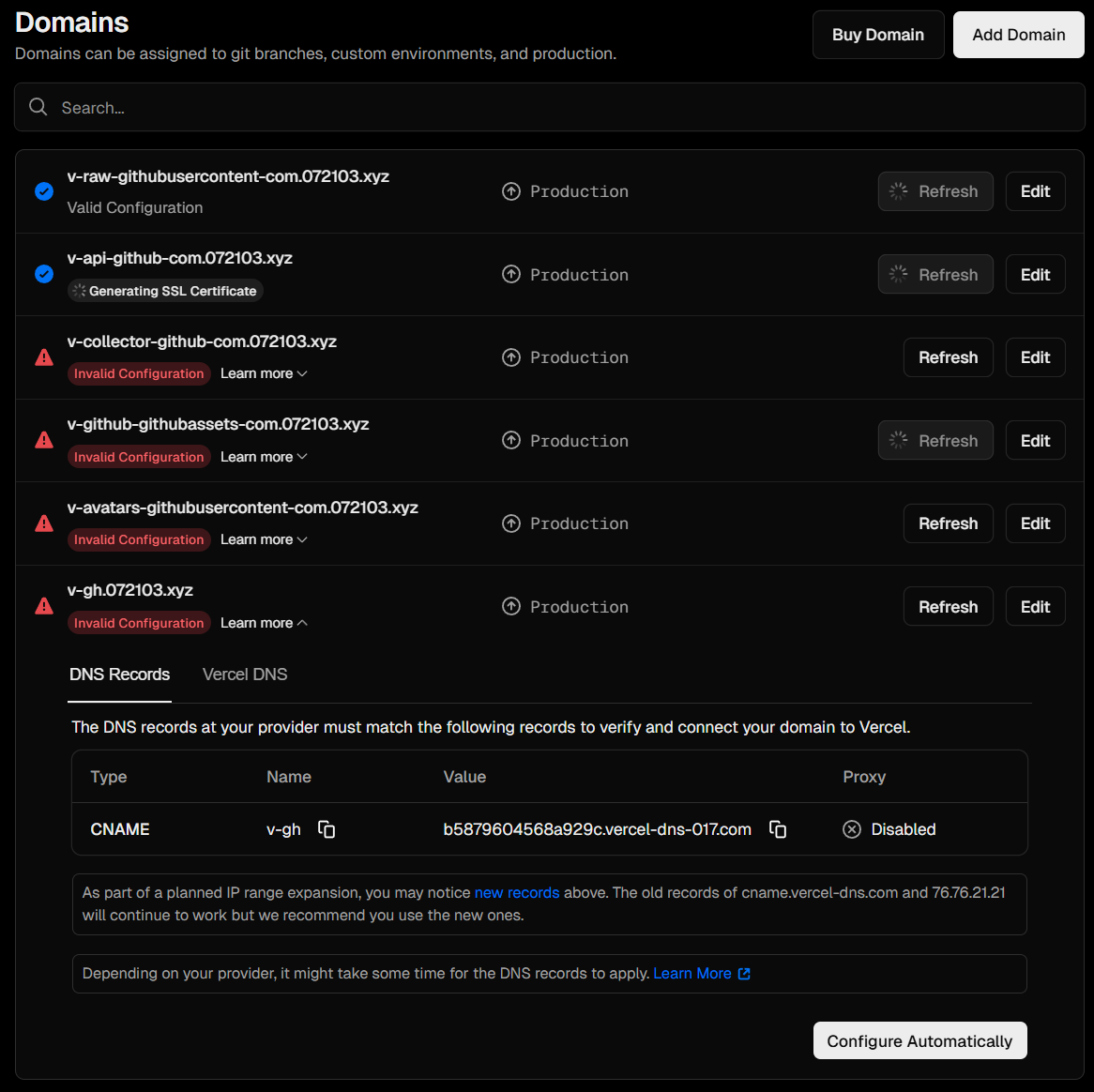The image size is (1094, 1092).
Task: Click external link icon next to Learn More
Action: (x=744, y=974)
